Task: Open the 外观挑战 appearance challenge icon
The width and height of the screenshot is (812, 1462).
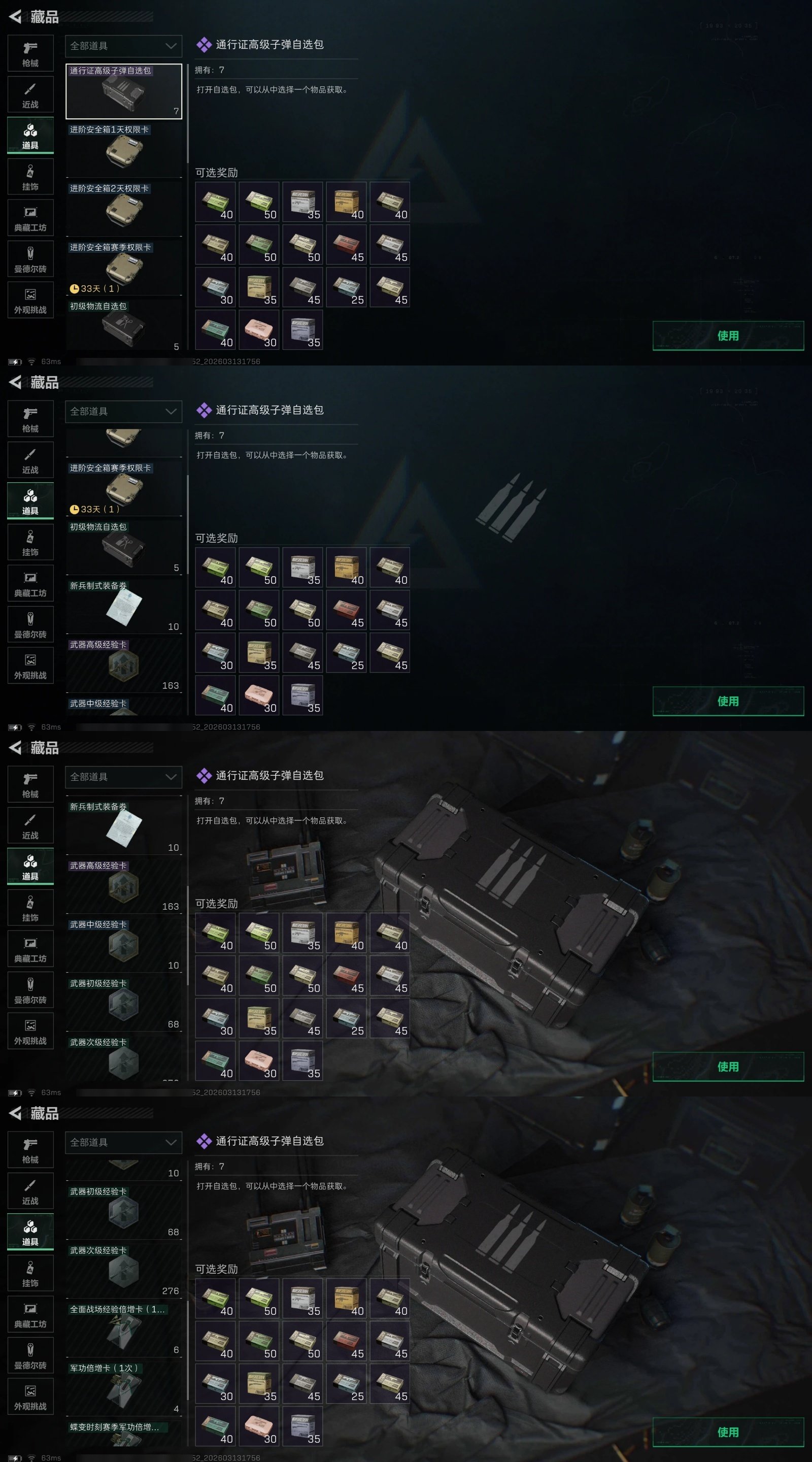Action: click(x=30, y=300)
